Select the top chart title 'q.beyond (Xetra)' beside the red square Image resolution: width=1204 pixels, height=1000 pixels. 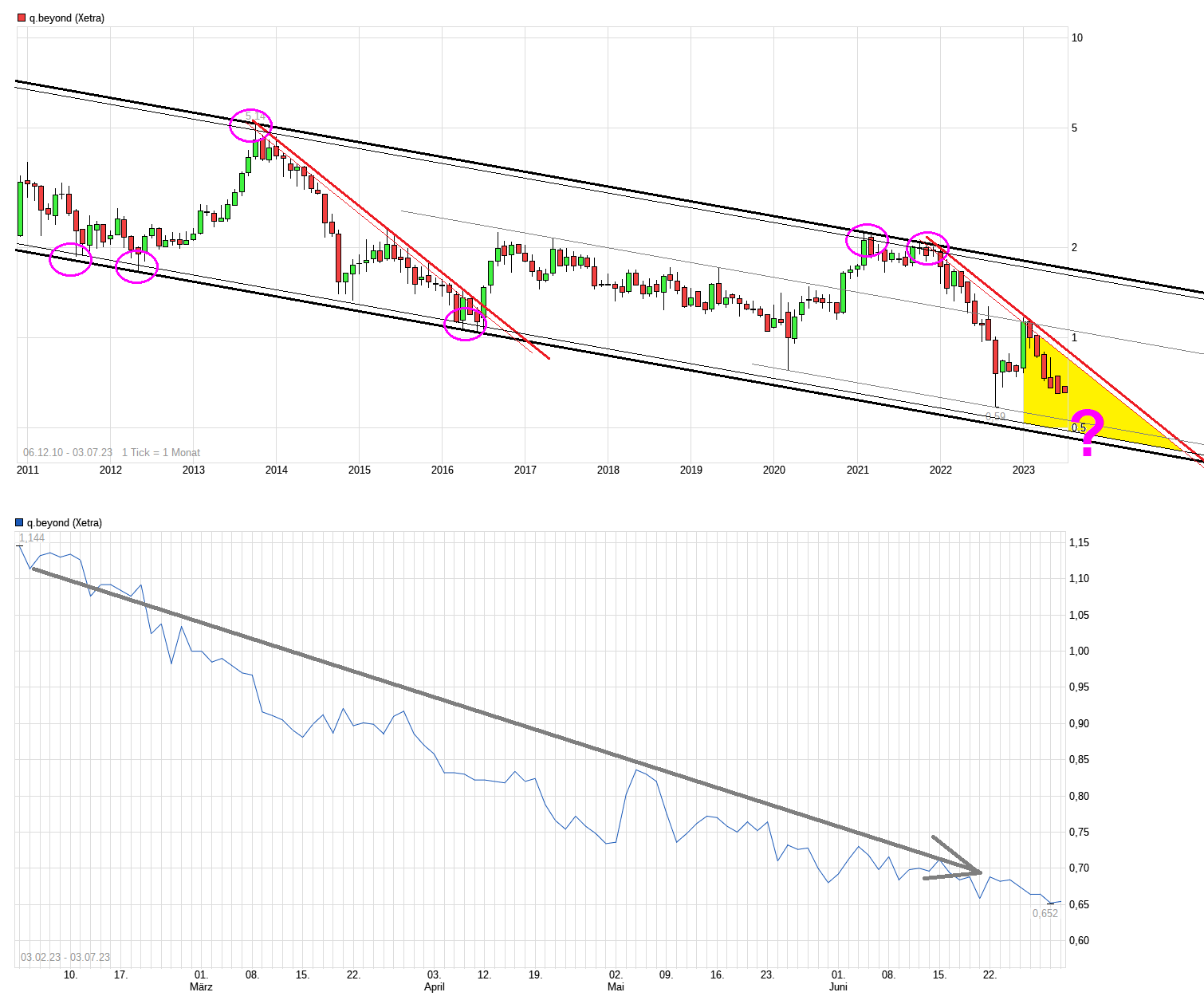click(x=67, y=18)
